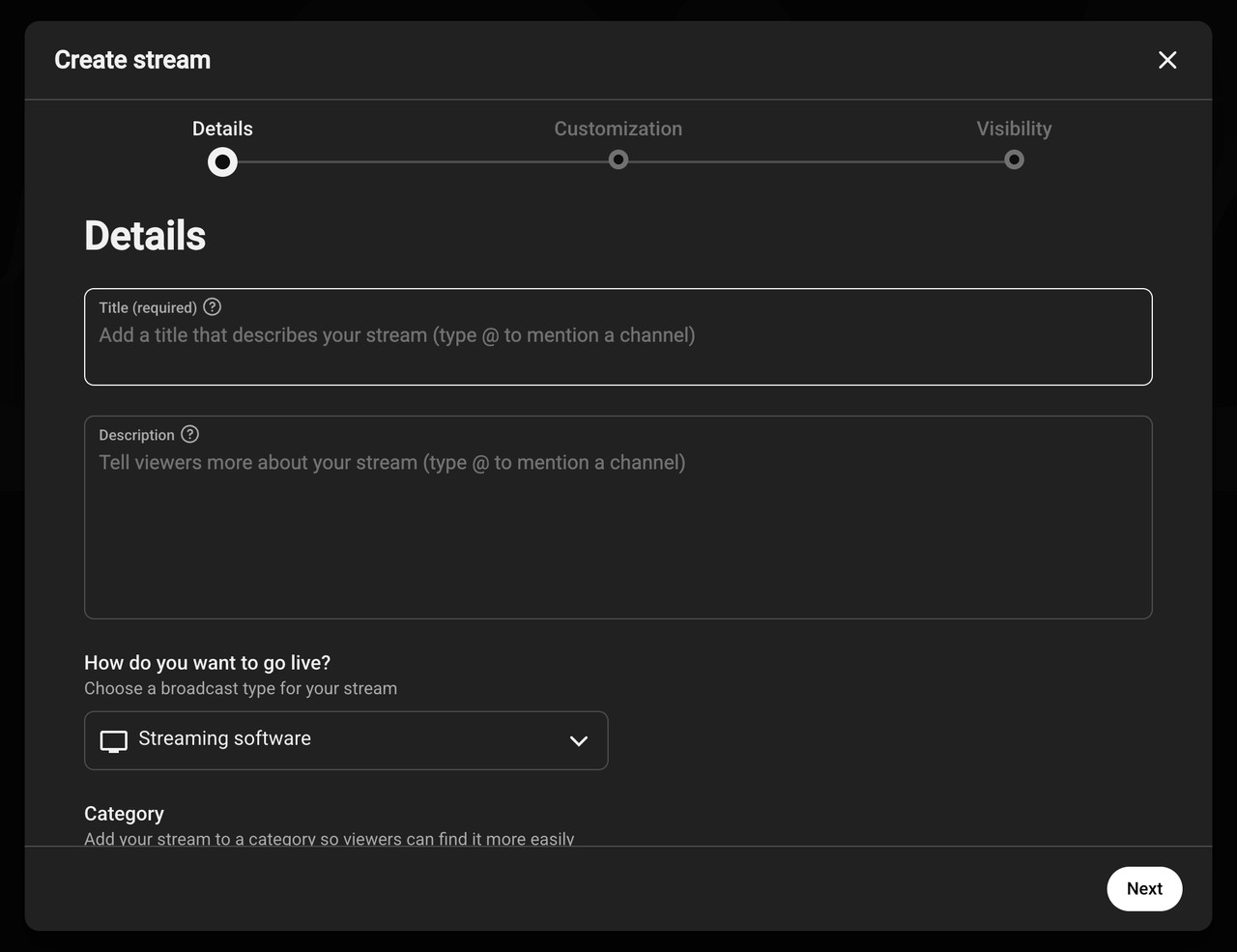Close the Create stream dialog
Viewport: 1237px width, 952px height.
(1167, 60)
